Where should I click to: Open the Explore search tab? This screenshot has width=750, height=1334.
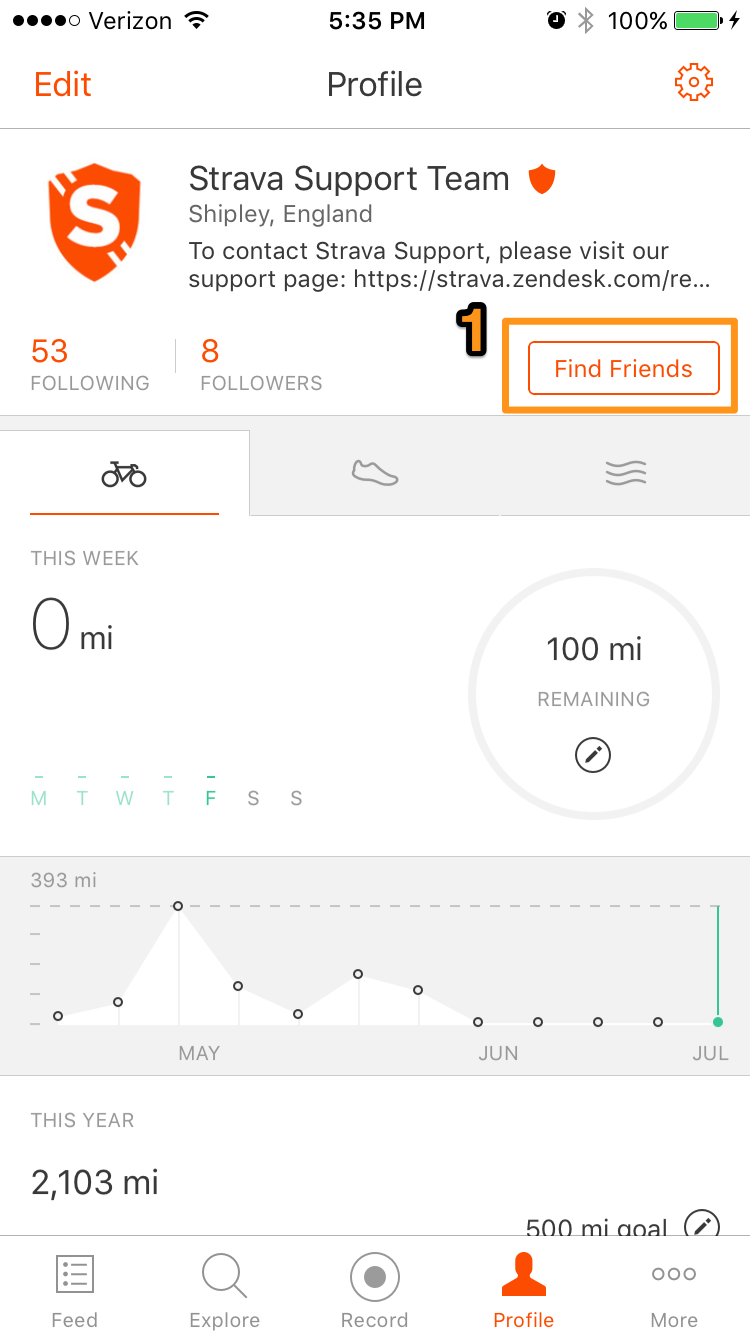pyautogui.click(x=225, y=1291)
